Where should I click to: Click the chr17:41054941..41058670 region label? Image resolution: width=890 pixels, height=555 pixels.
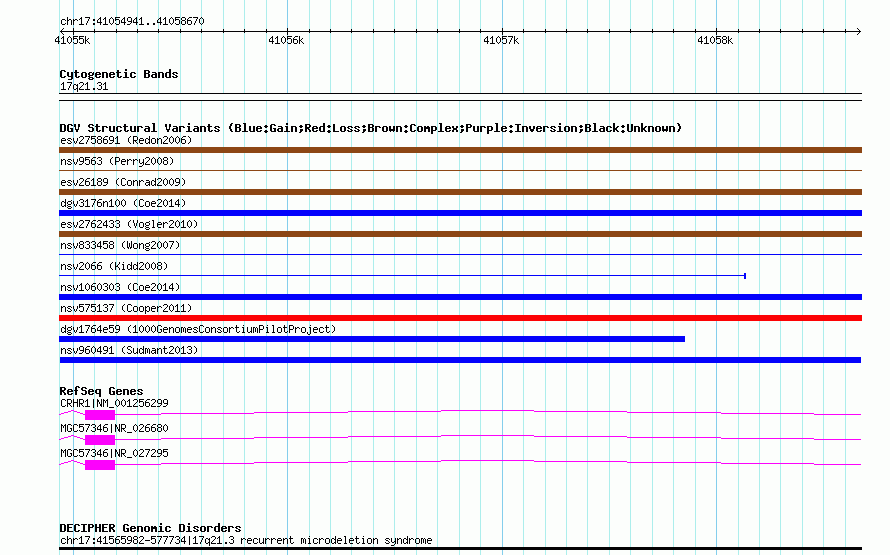pyautogui.click(x=132, y=21)
